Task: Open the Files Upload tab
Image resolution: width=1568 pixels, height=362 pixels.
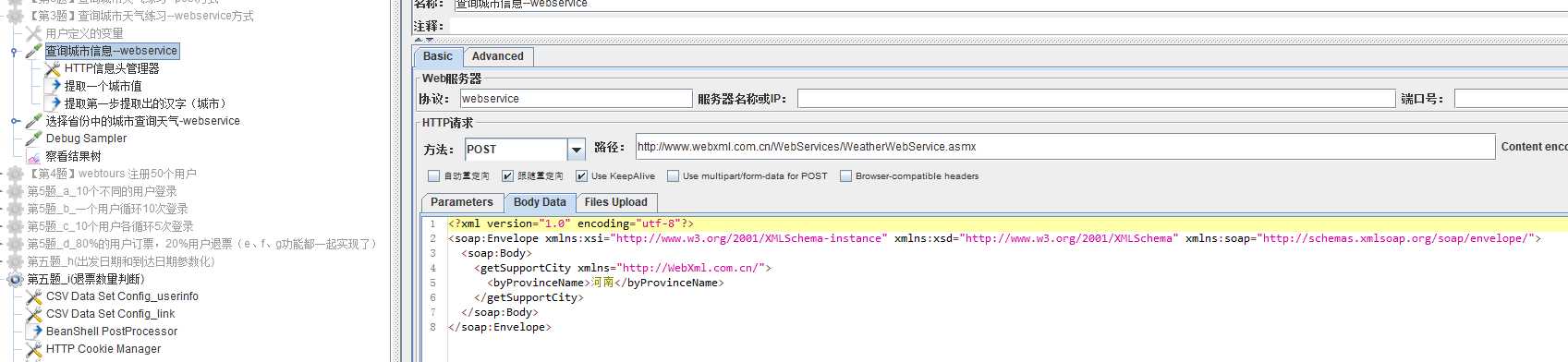Action: coord(615,202)
